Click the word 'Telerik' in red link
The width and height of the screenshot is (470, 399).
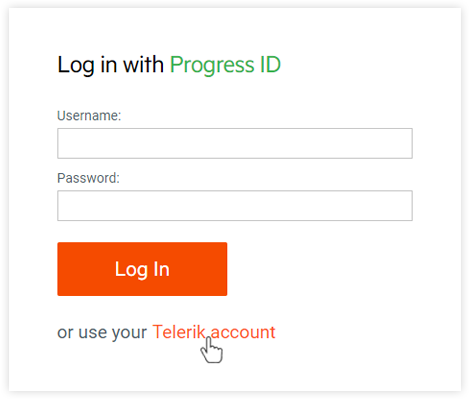(x=179, y=332)
